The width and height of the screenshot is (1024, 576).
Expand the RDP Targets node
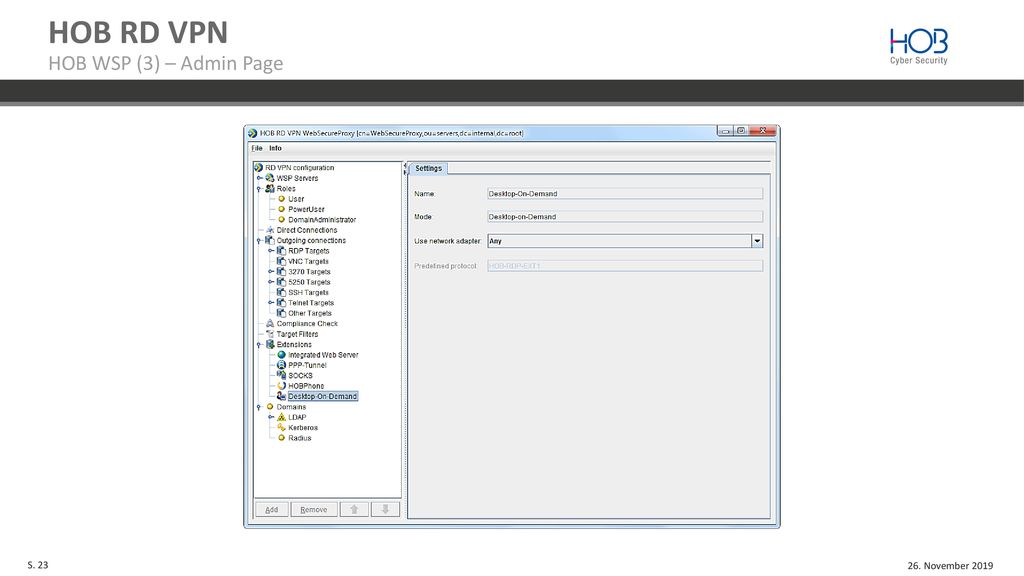pos(271,251)
